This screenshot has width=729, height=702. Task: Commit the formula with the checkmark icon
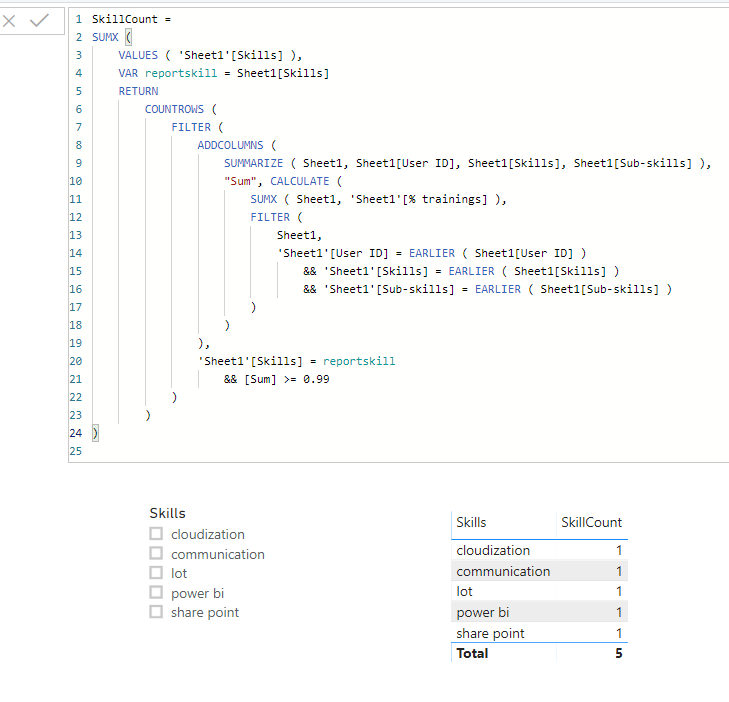point(39,20)
